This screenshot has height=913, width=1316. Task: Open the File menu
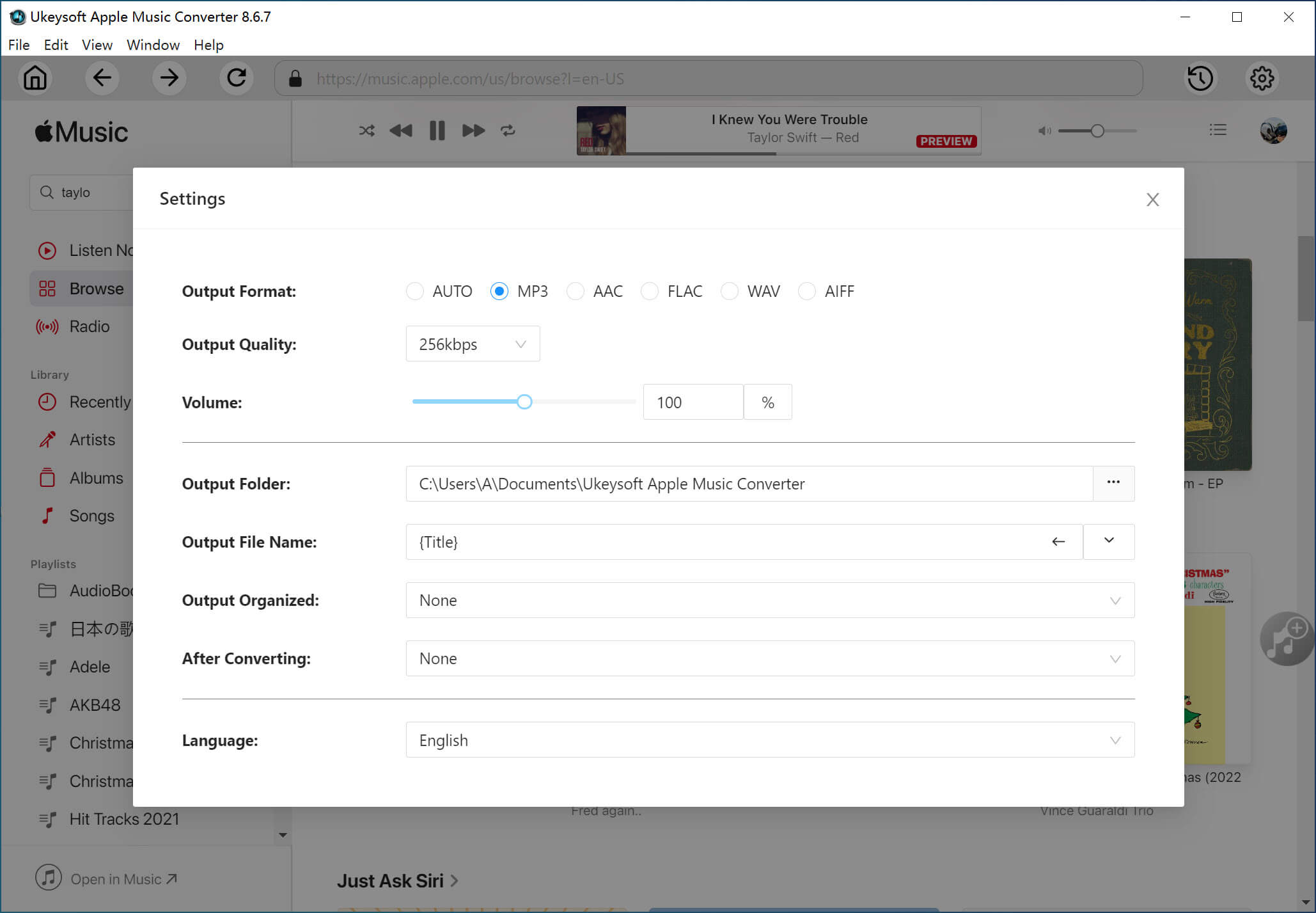[19, 45]
